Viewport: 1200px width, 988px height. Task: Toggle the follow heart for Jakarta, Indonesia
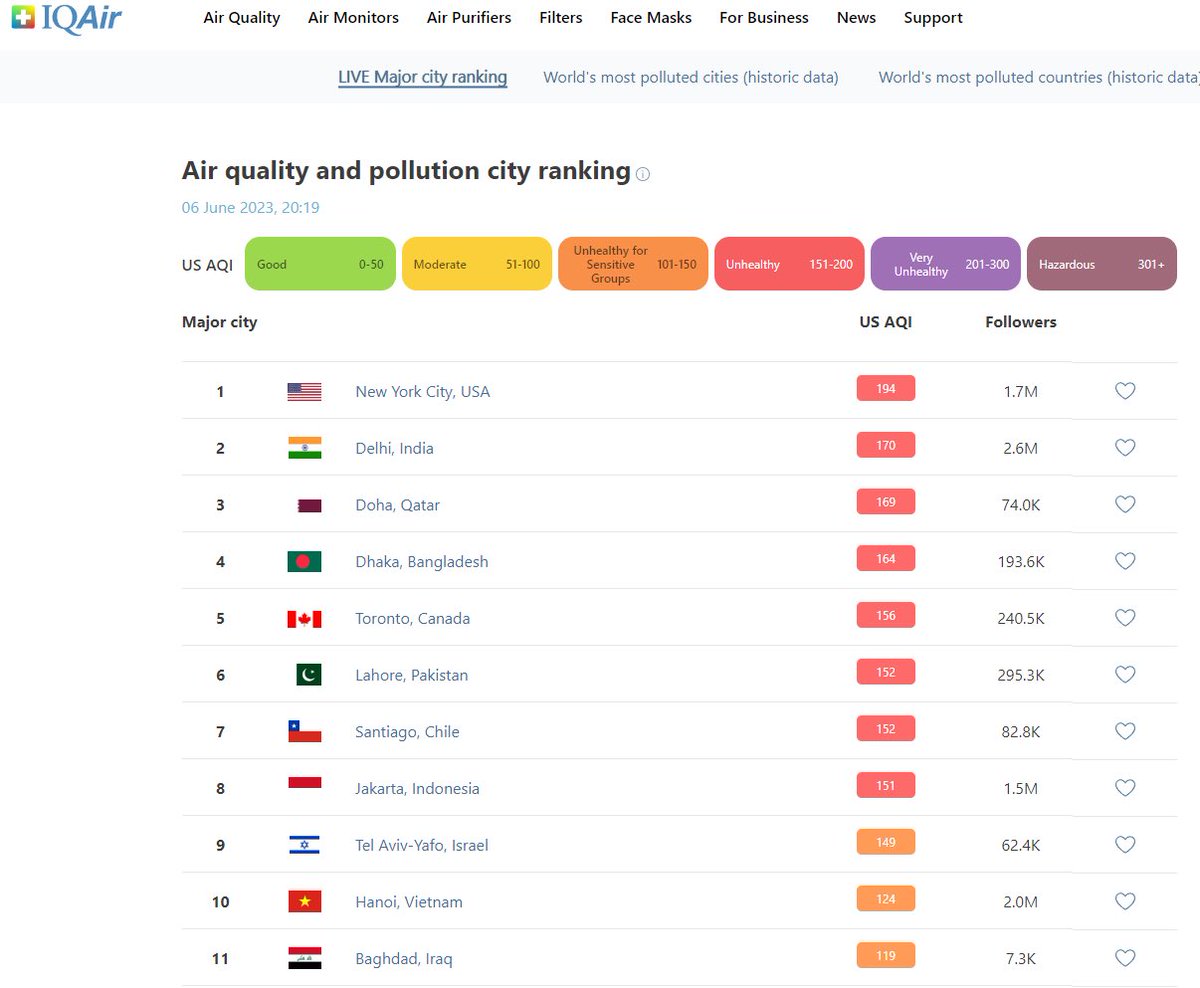pyautogui.click(x=1125, y=788)
